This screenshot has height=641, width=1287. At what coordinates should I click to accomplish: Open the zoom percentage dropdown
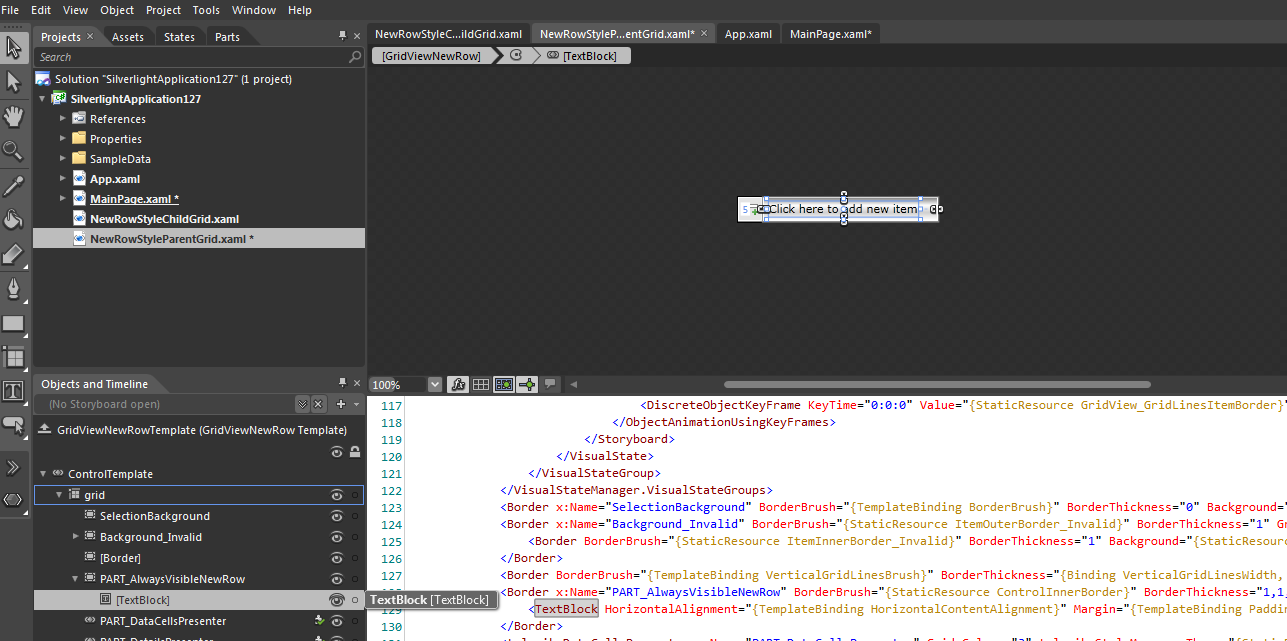(x=434, y=384)
